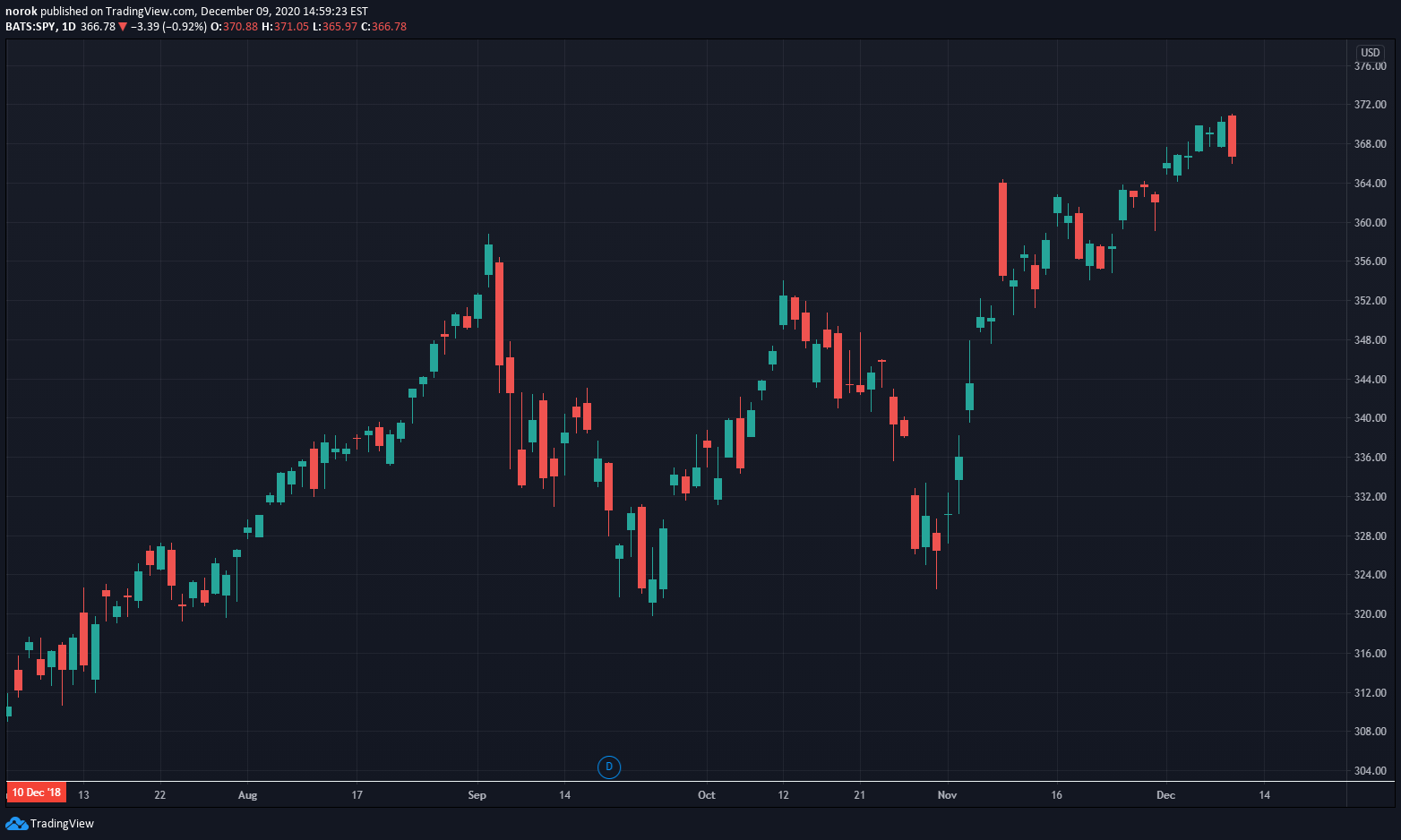Click the 328.00 price axis label
The height and width of the screenshot is (840, 1401).
click(1370, 536)
